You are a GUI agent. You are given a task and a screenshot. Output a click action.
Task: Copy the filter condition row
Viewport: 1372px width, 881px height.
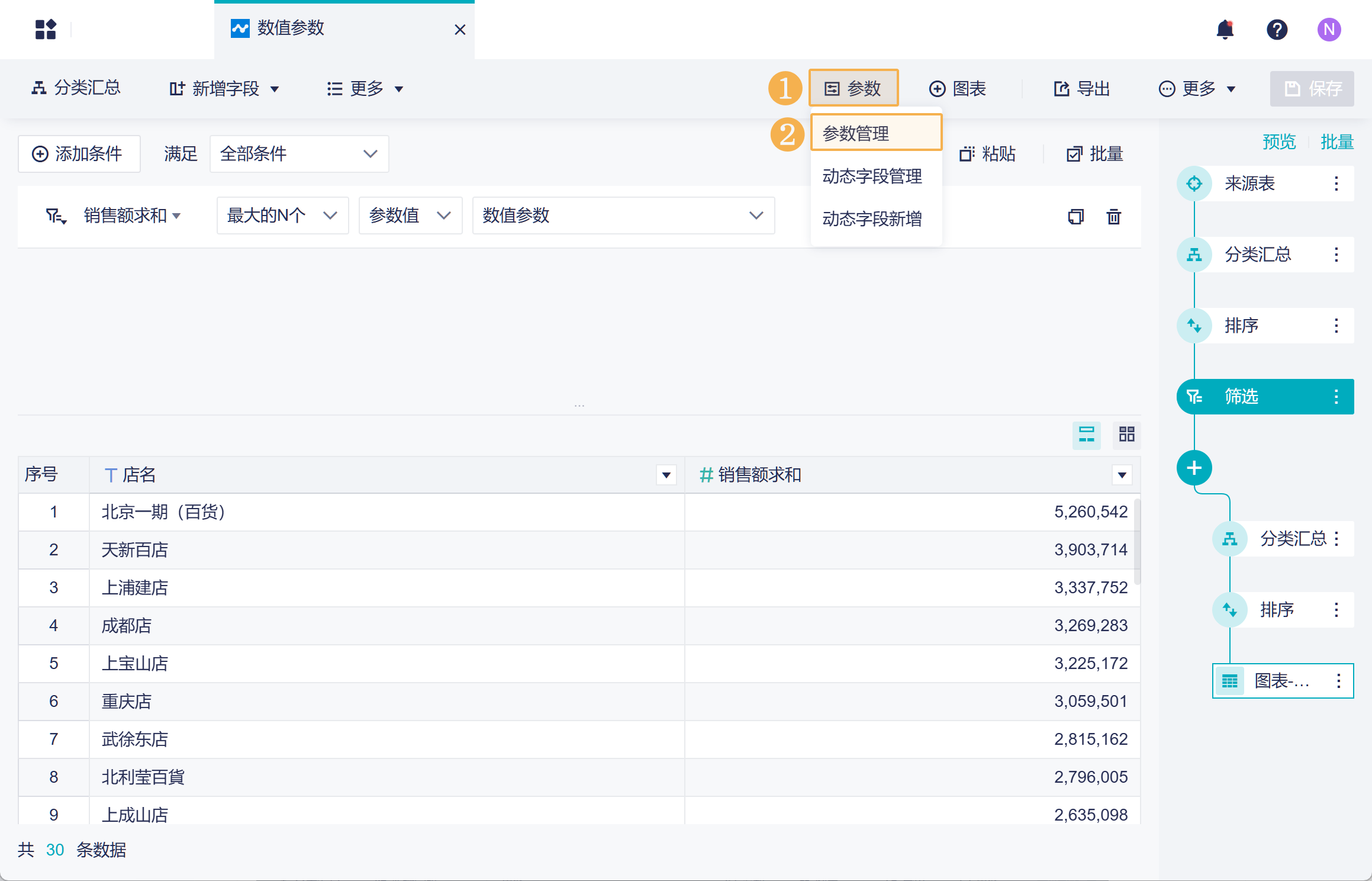pos(1075,217)
